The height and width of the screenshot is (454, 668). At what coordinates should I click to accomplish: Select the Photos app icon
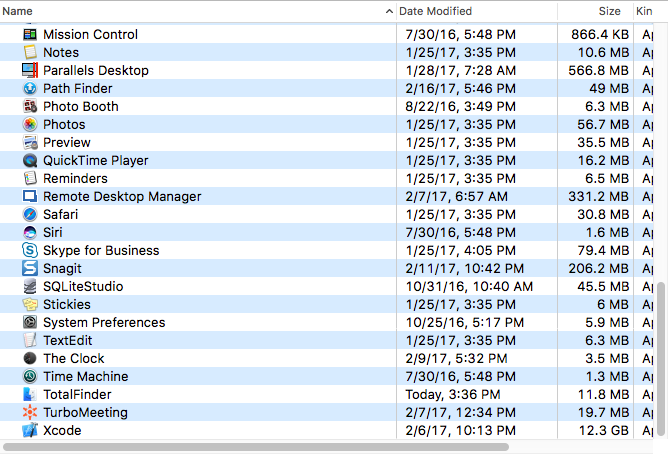click(x=30, y=124)
